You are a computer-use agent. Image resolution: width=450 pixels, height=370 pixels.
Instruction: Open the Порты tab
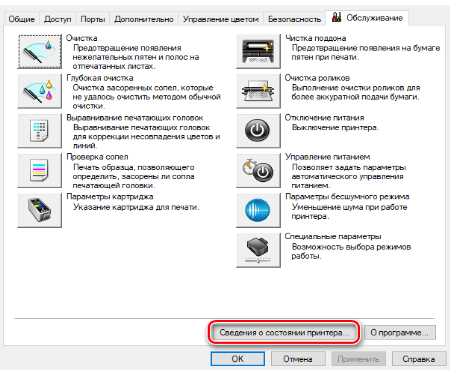coord(93,19)
